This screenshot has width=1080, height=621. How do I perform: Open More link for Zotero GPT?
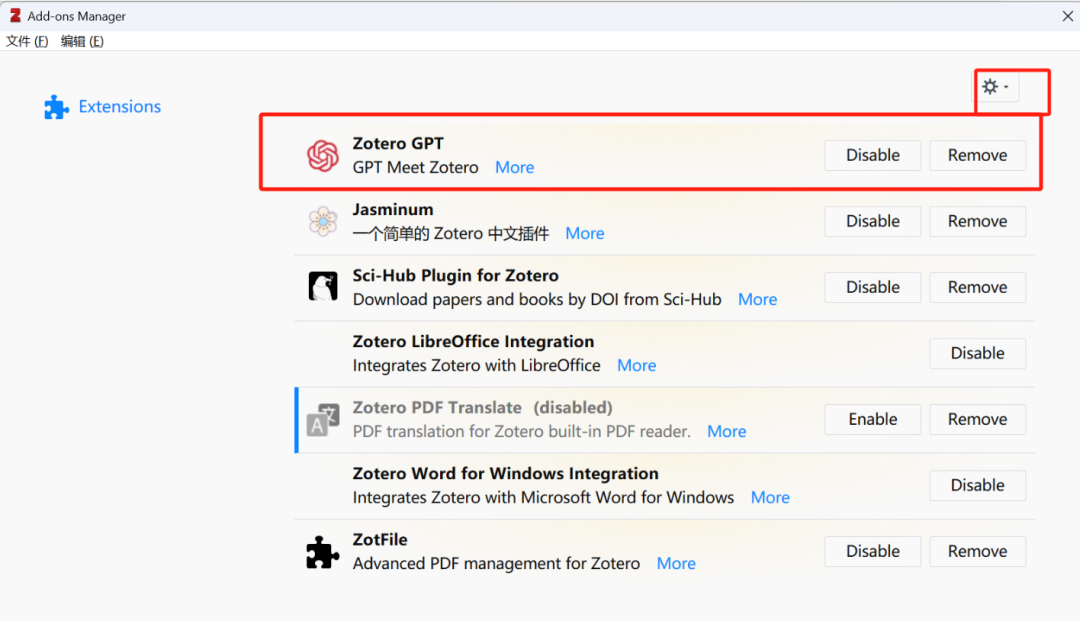tap(515, 167)
